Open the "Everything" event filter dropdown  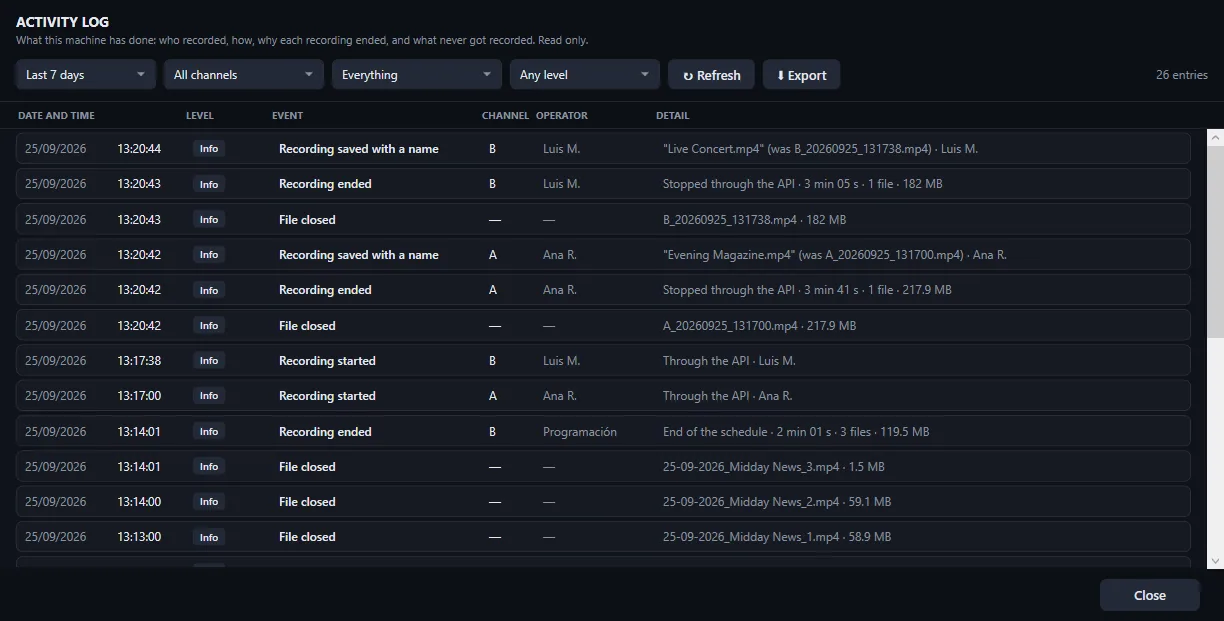[417, 75]
